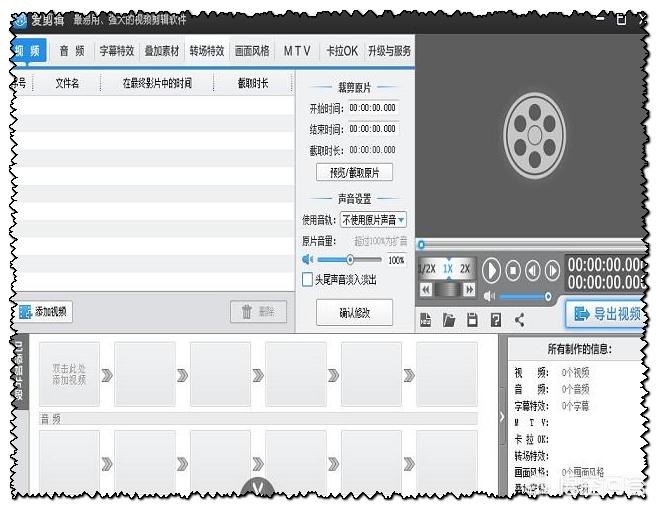Click the 导出视频 export button

pyautogui.click(x=606, y=314)
